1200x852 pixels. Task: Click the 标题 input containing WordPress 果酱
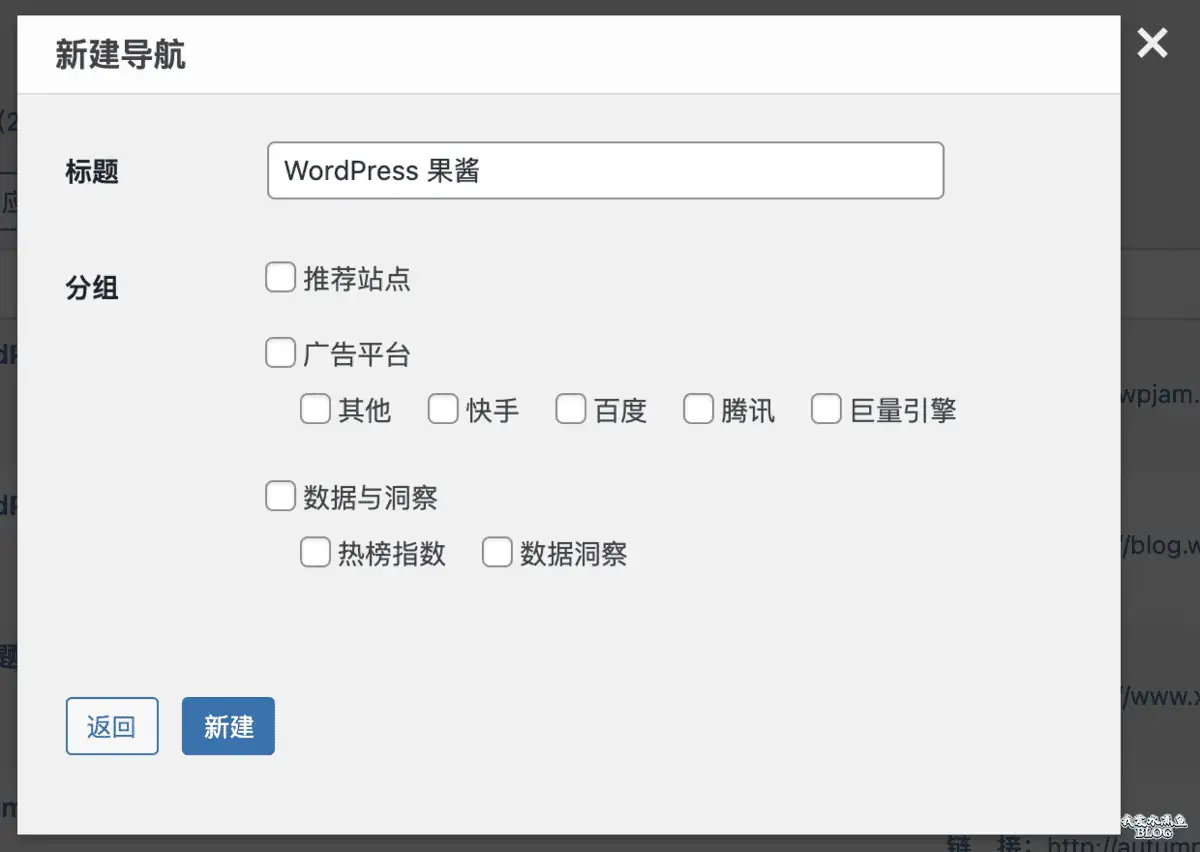click(605, 170)
